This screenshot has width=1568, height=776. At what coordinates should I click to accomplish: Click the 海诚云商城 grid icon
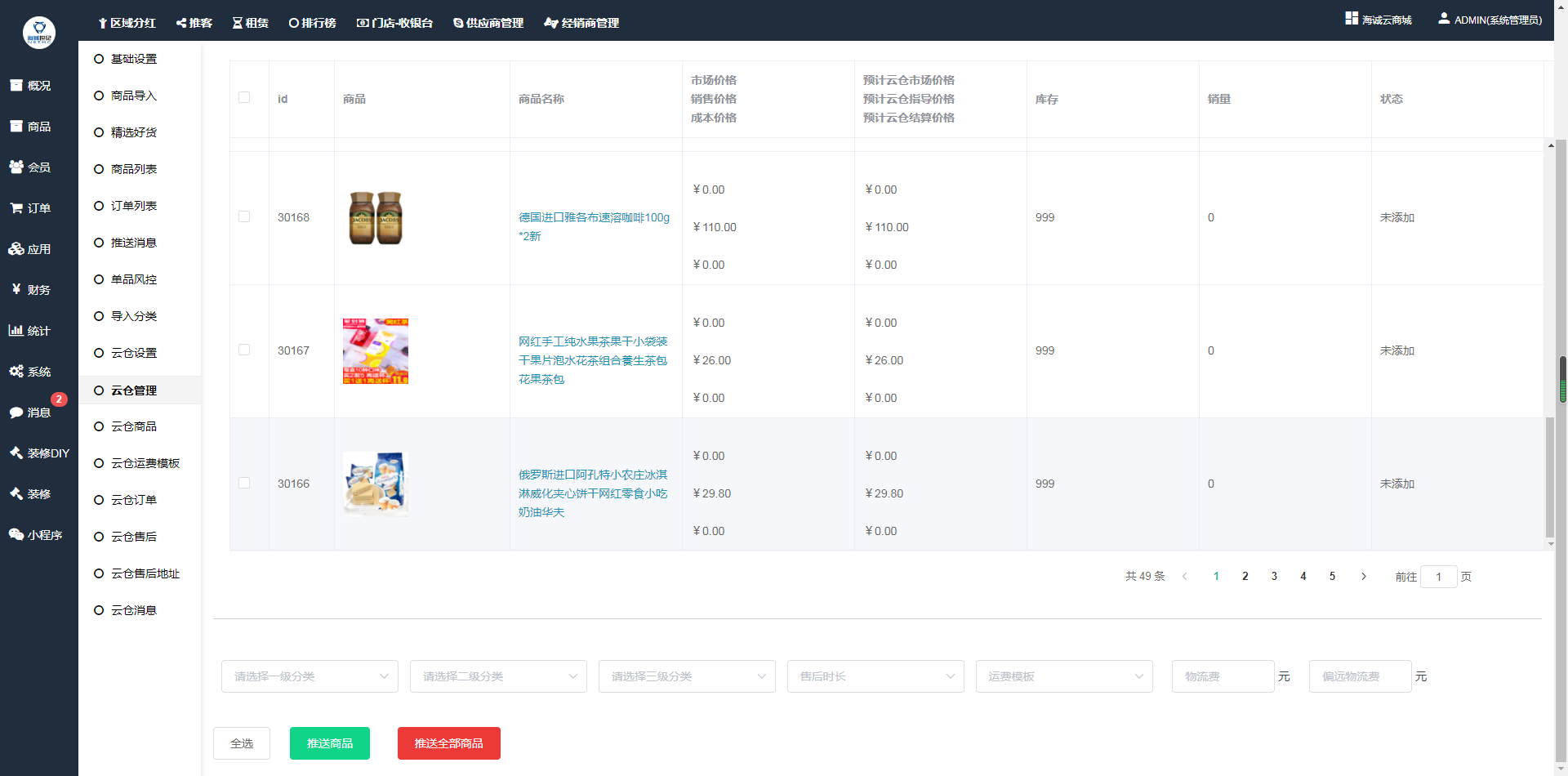tap(1352, 18)
